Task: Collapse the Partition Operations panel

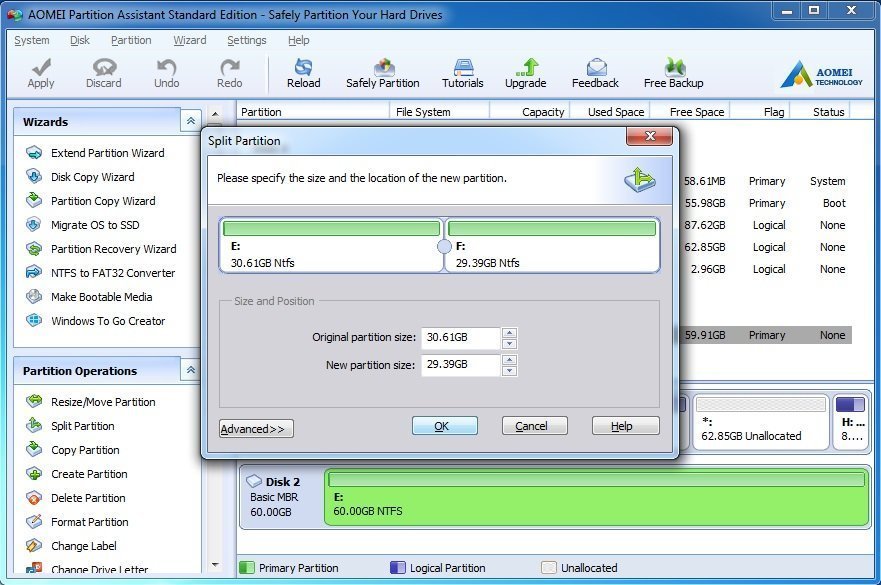Action: (190, 370)
